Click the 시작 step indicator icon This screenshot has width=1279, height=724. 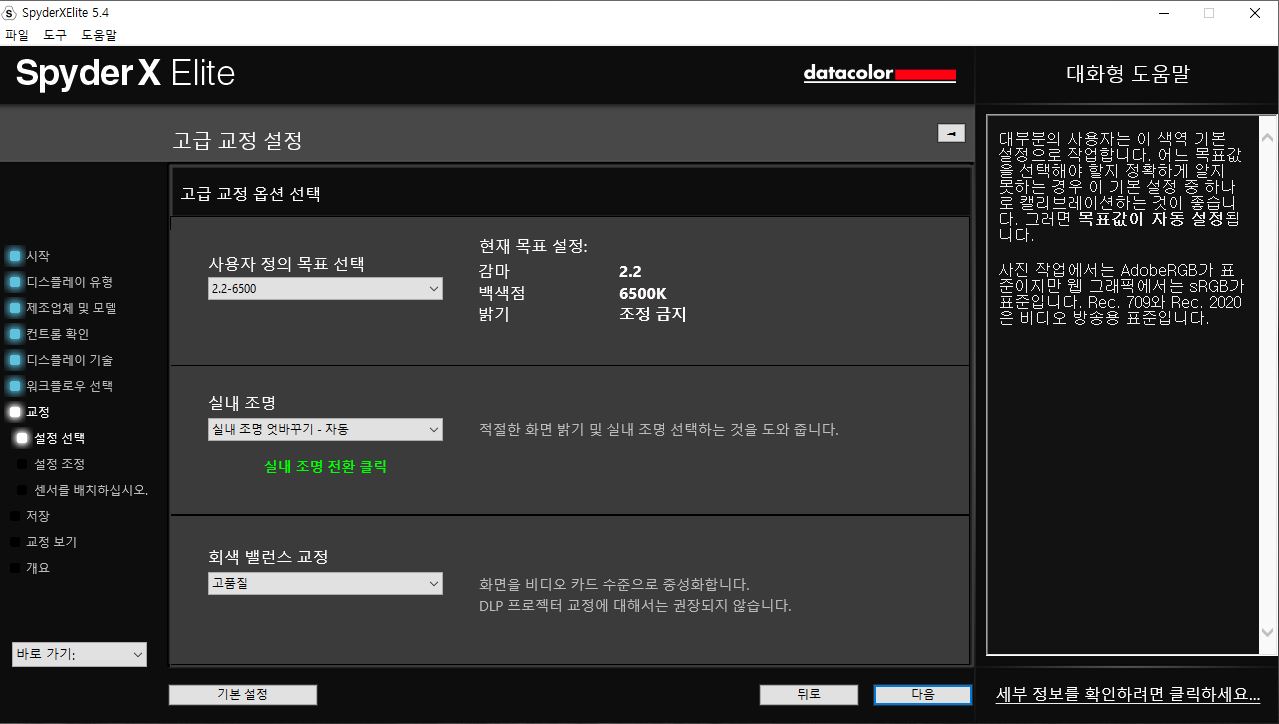click(14, 256)
